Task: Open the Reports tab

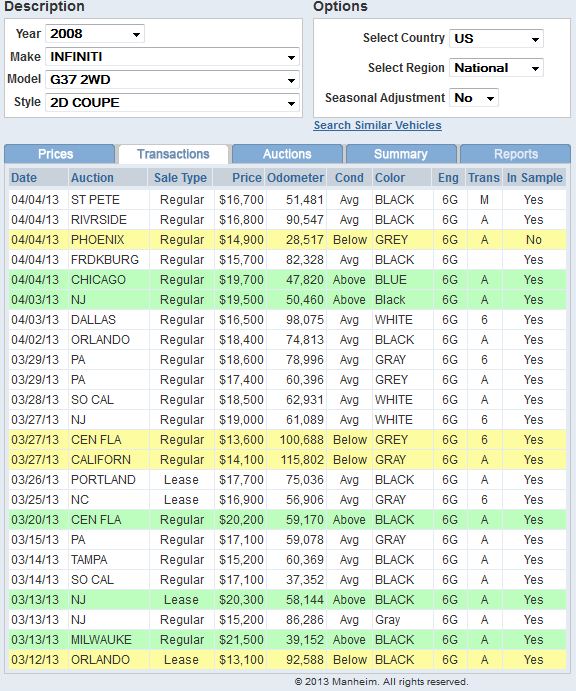Action: pyautogui.click(x=516, y=154)
